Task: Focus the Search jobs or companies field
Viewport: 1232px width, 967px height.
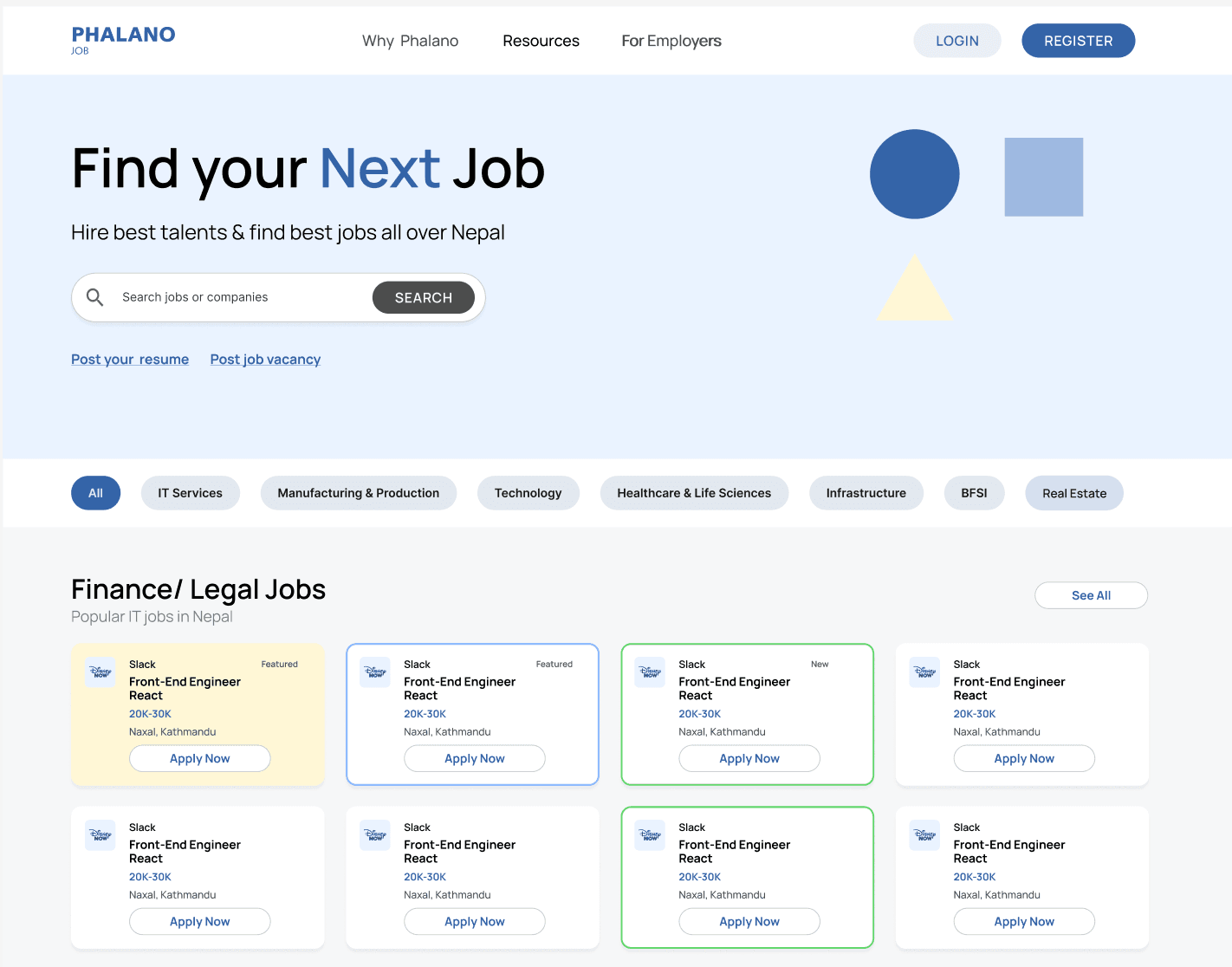Action: (238, 297)
